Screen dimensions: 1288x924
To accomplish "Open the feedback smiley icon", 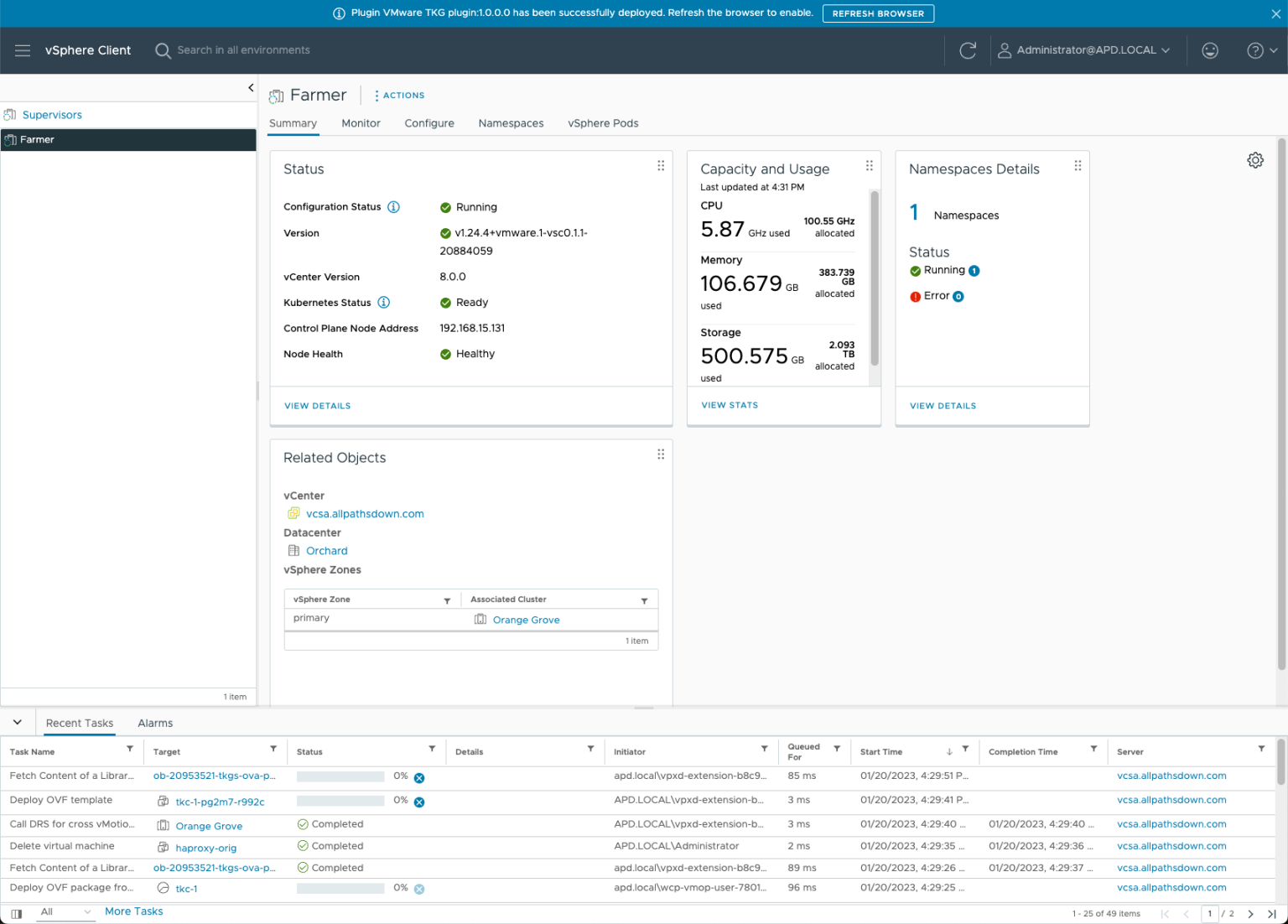I will tap(1209, 50).
